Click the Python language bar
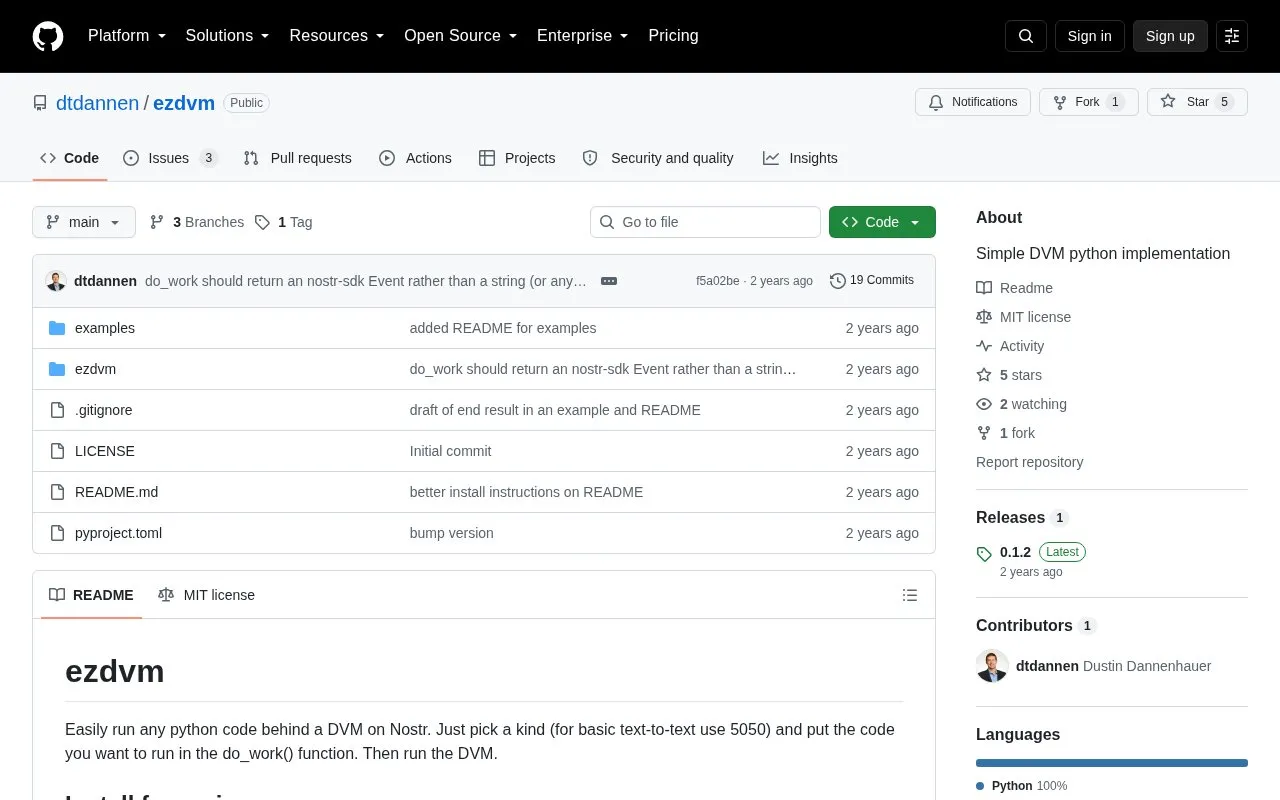This screenshot has width=1280, height=800. click(1112, 763)
